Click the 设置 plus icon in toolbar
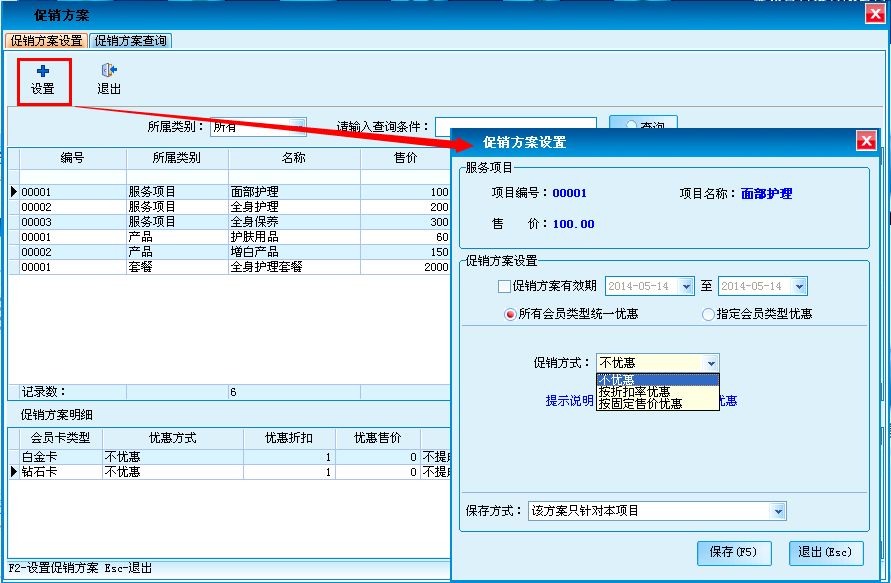 (x=43, y=71)
